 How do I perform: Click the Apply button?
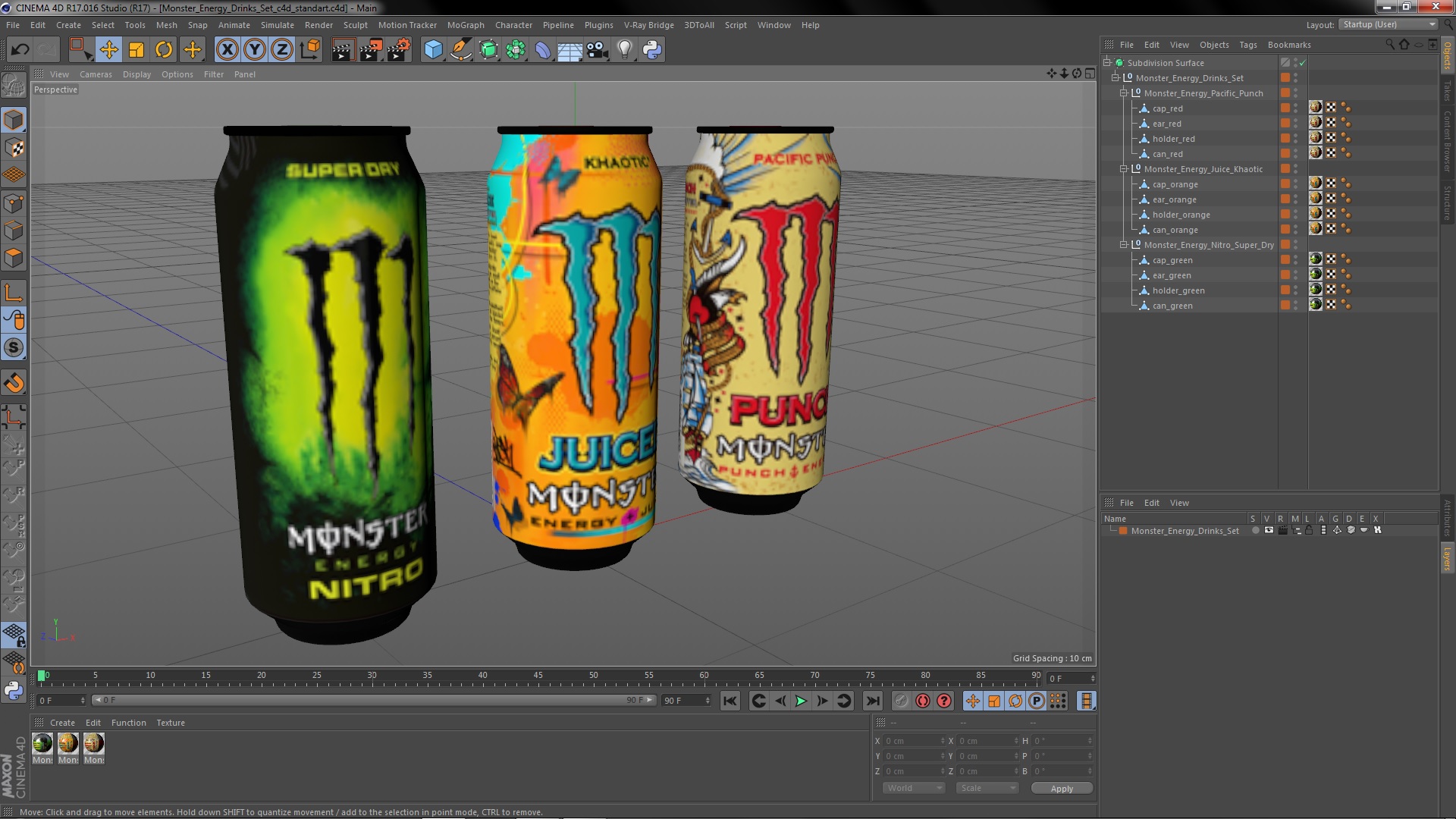1062,789
